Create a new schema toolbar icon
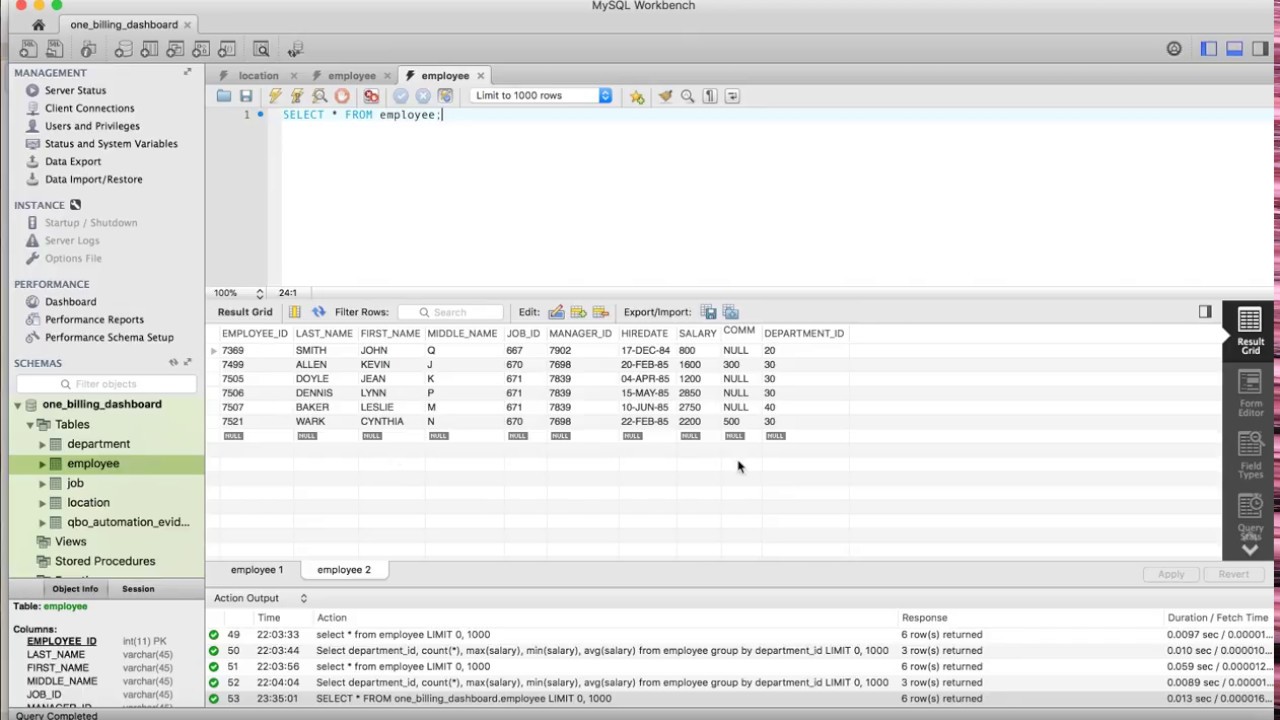This screenshot has height=720, width=1280. pos(123,49)
